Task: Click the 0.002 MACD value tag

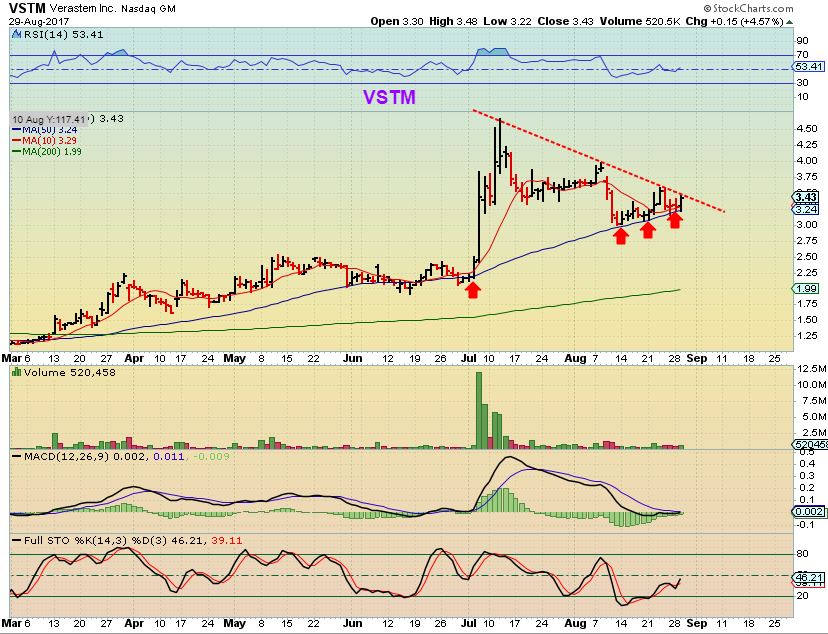Action: click(x=808, y=512)
